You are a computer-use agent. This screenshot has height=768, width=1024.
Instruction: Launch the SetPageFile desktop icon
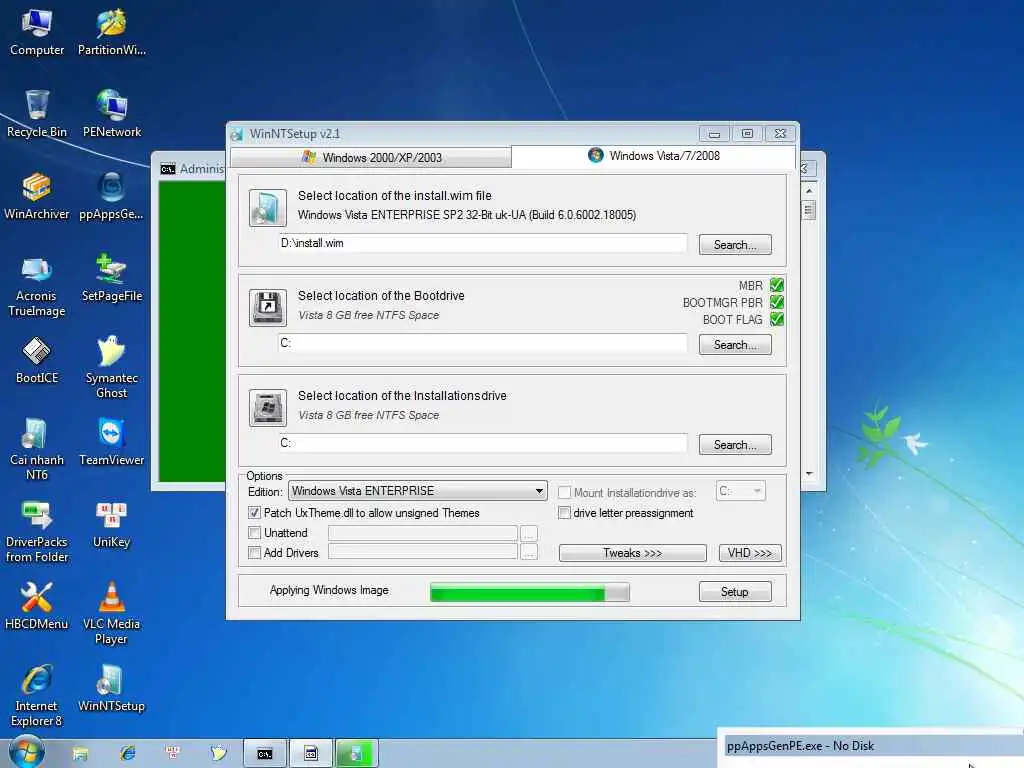(x=112, y=278)
